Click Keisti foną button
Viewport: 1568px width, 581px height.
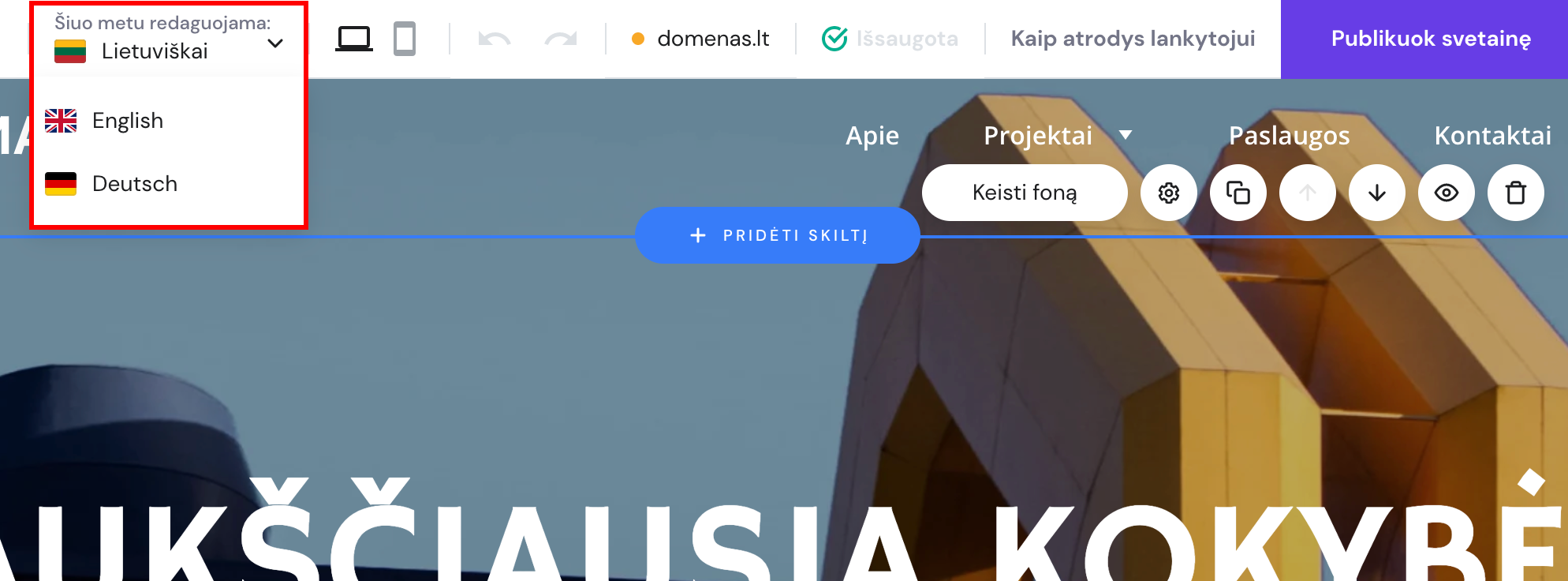coord(1025,193)
